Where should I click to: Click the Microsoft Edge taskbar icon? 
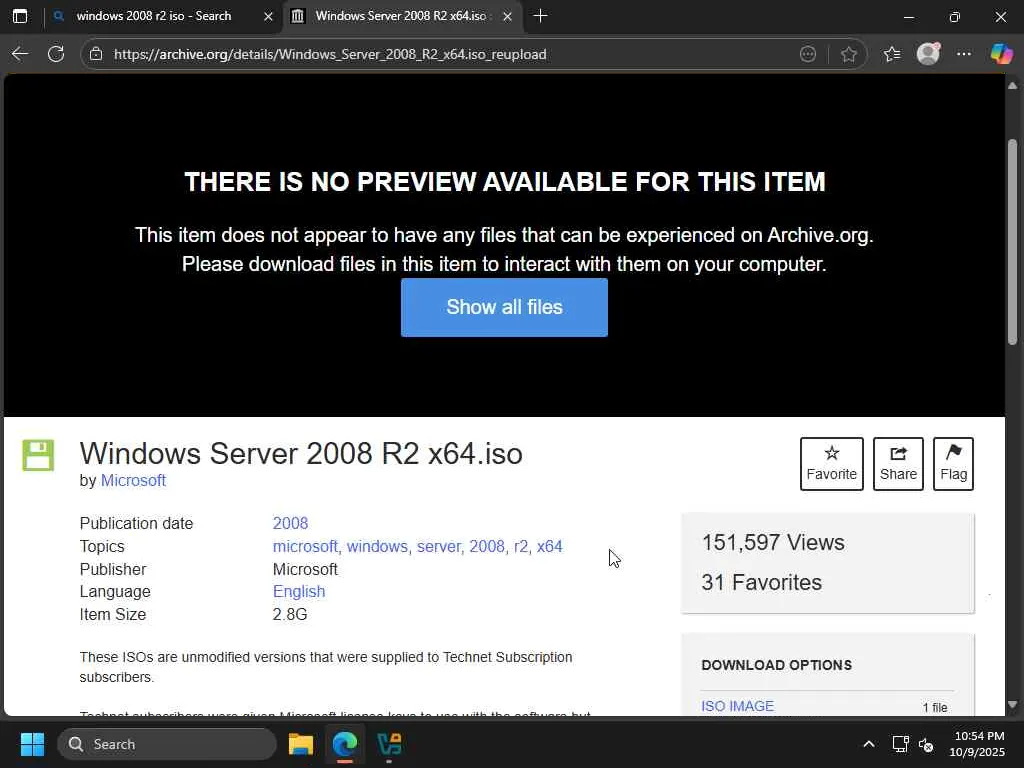point(345,744)
